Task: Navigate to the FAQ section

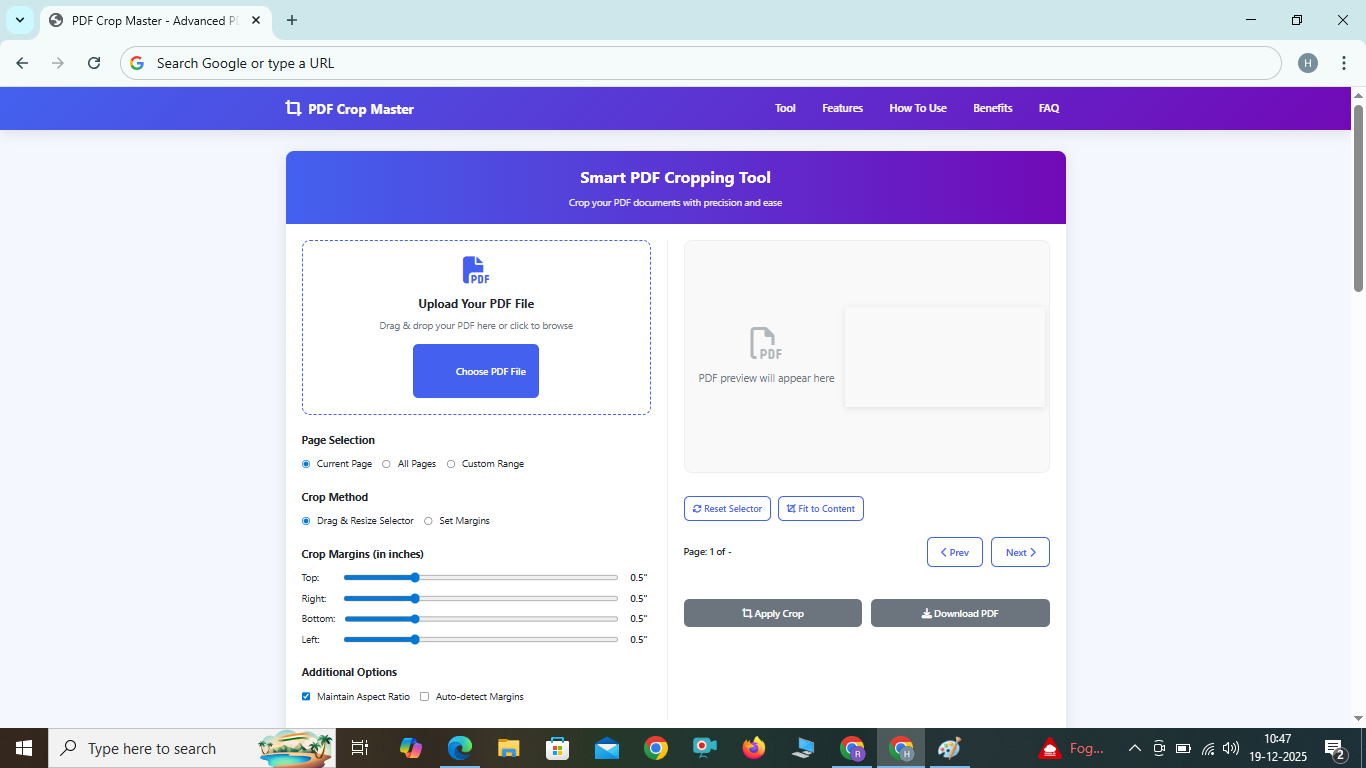Action: tap(1048, 108)
